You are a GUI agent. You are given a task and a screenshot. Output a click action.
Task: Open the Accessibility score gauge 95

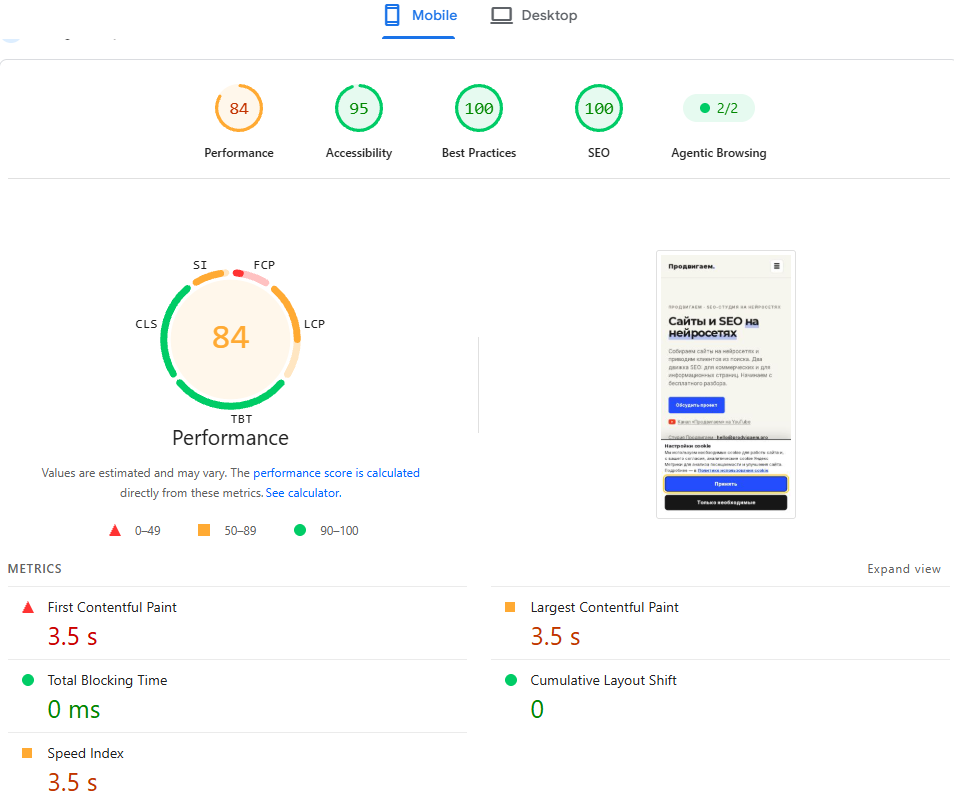tap(359, 108)
